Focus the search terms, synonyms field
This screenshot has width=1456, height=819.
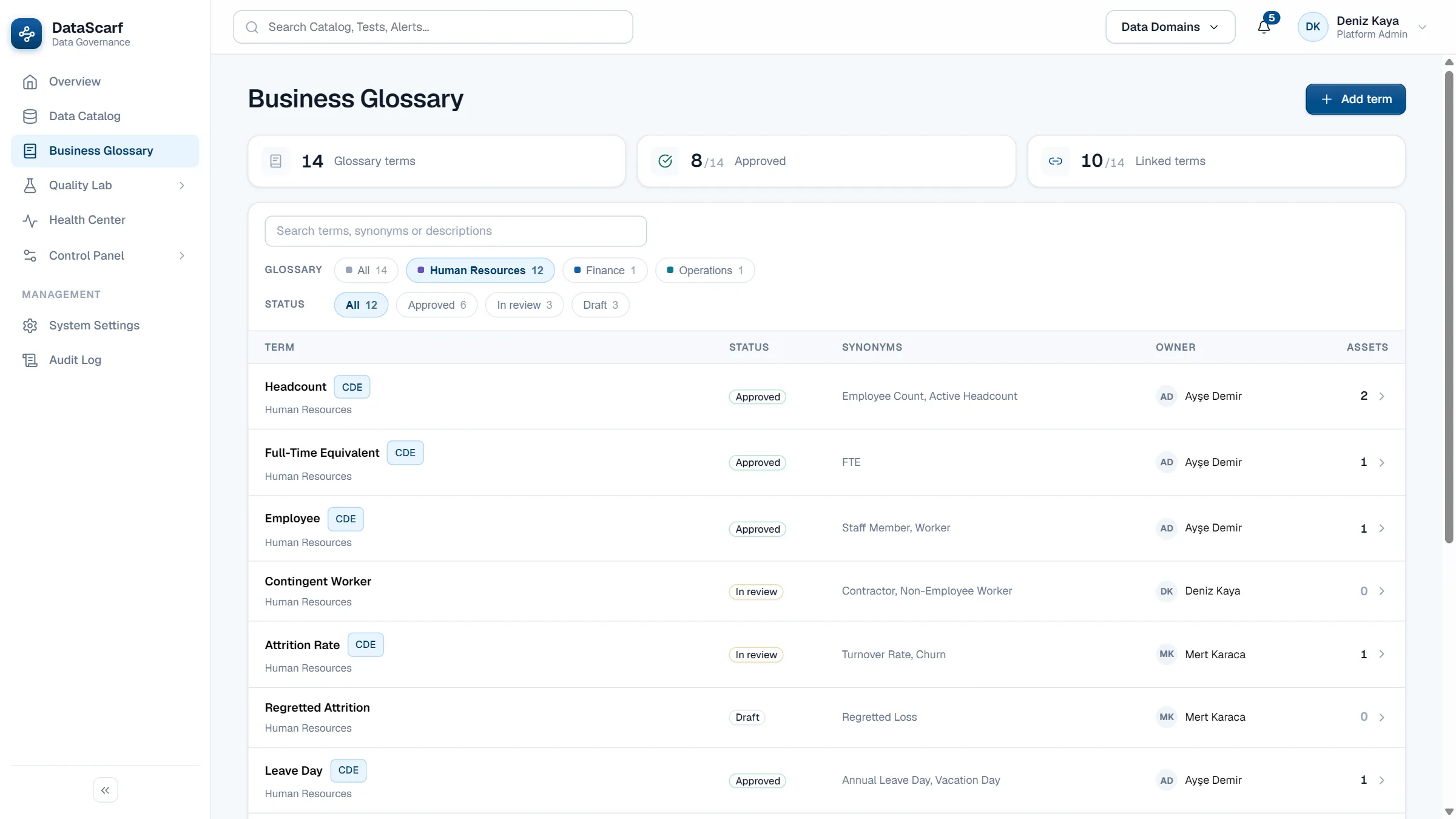coord(456,231)
